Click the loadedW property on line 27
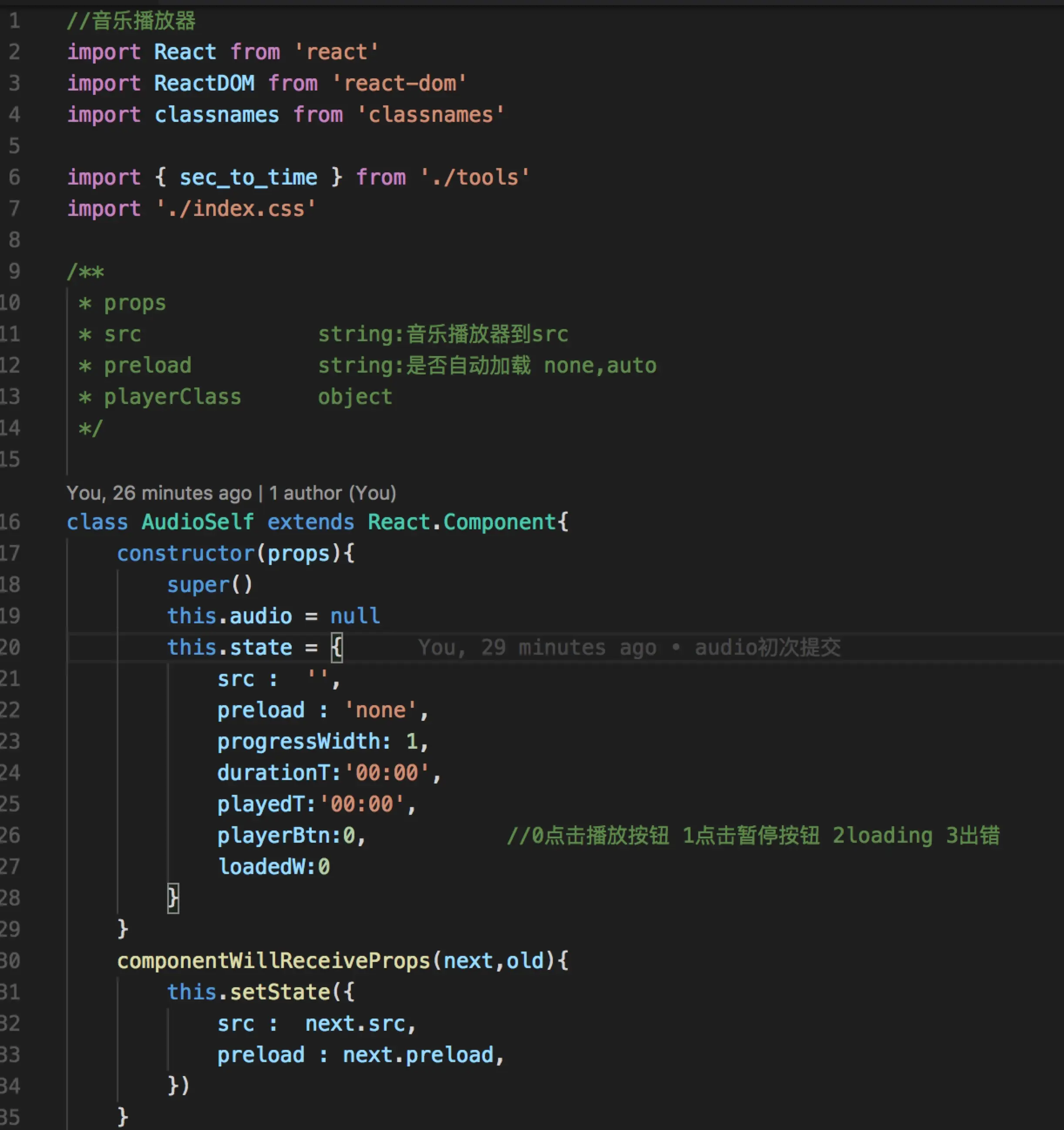Screen dimensions: 1064x1130 (x=266, y=867)
